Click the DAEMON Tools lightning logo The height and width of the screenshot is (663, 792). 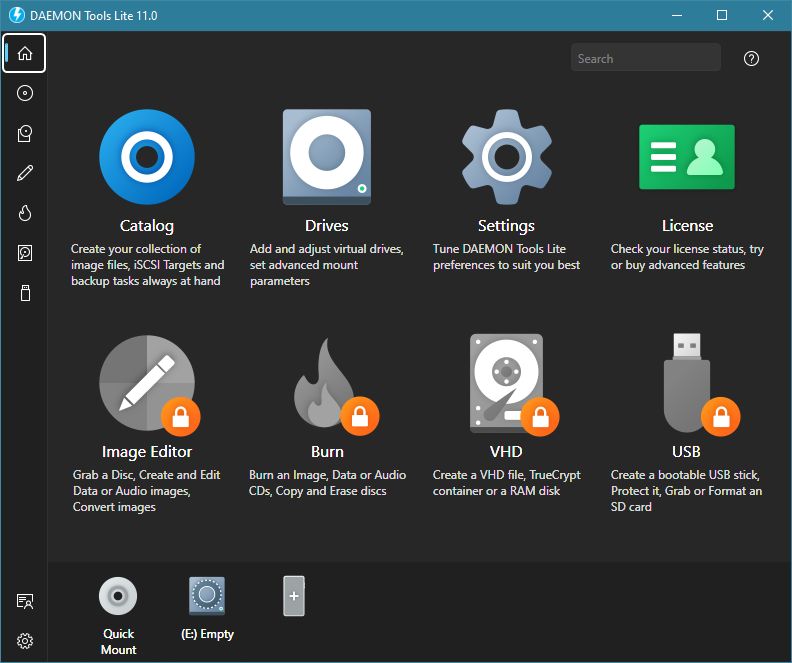[x=17, y=15]
